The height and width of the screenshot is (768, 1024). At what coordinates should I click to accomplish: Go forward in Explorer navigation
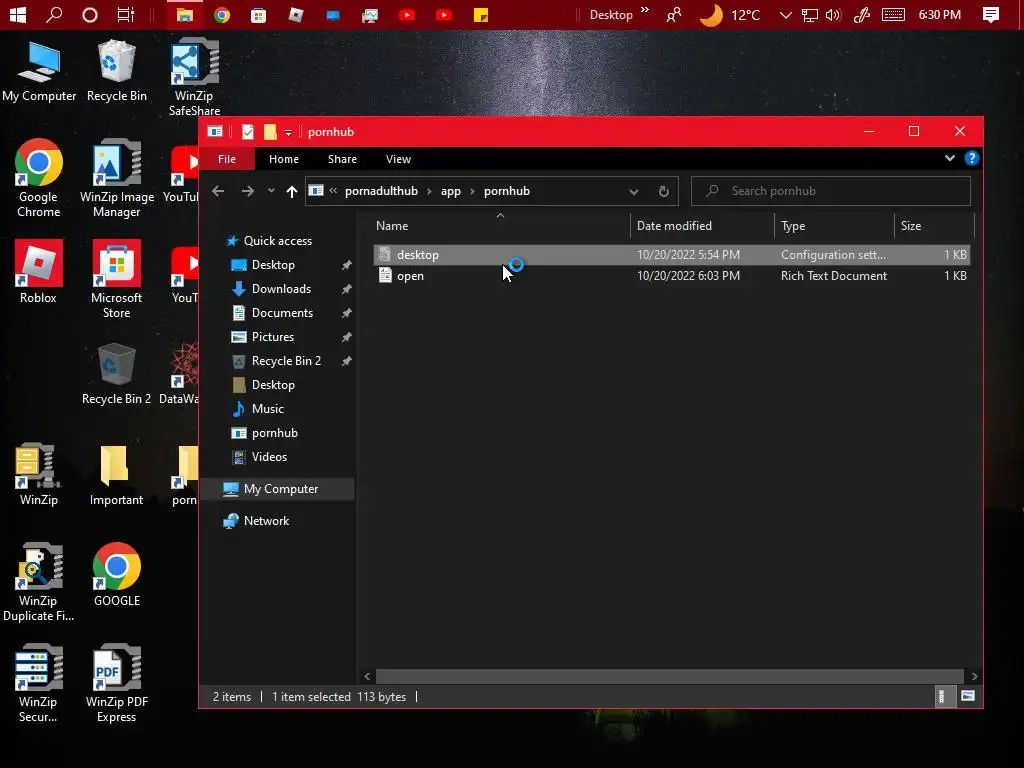tap(248, 191)
